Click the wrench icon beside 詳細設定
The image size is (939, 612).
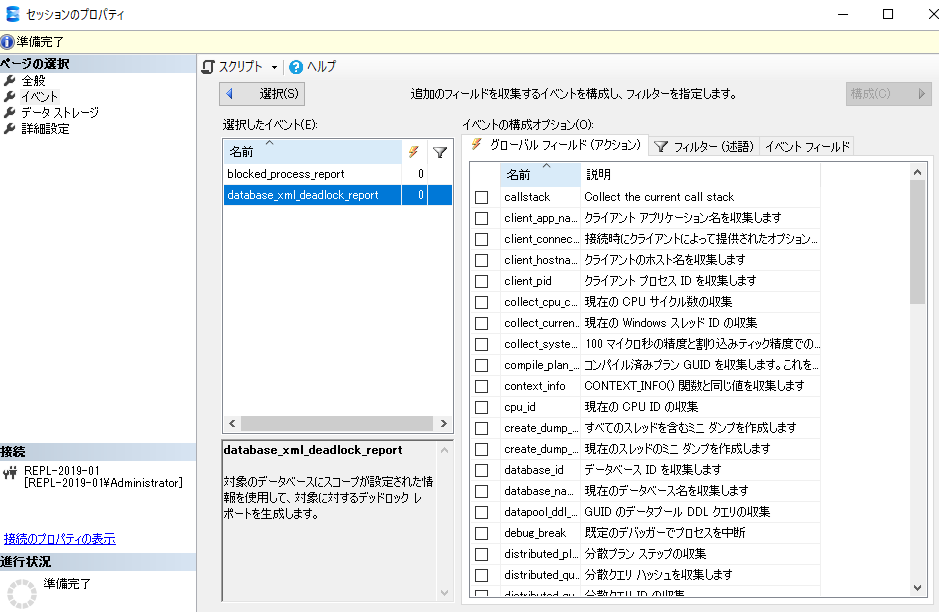[10, 129]
